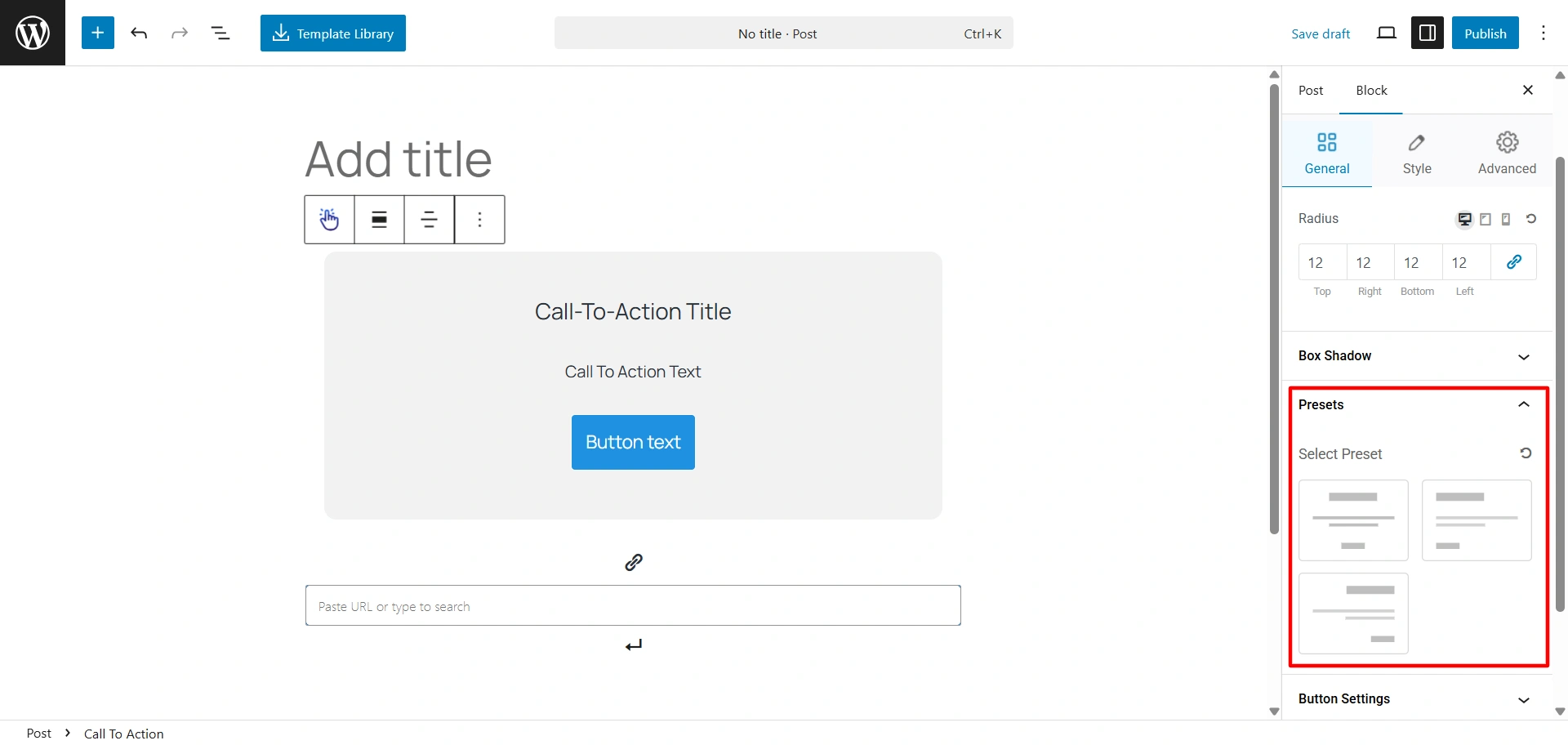The image size is (1568, 745).
Task: Toggle the settings sidebar panel icon
Action: click(1427, 33)
